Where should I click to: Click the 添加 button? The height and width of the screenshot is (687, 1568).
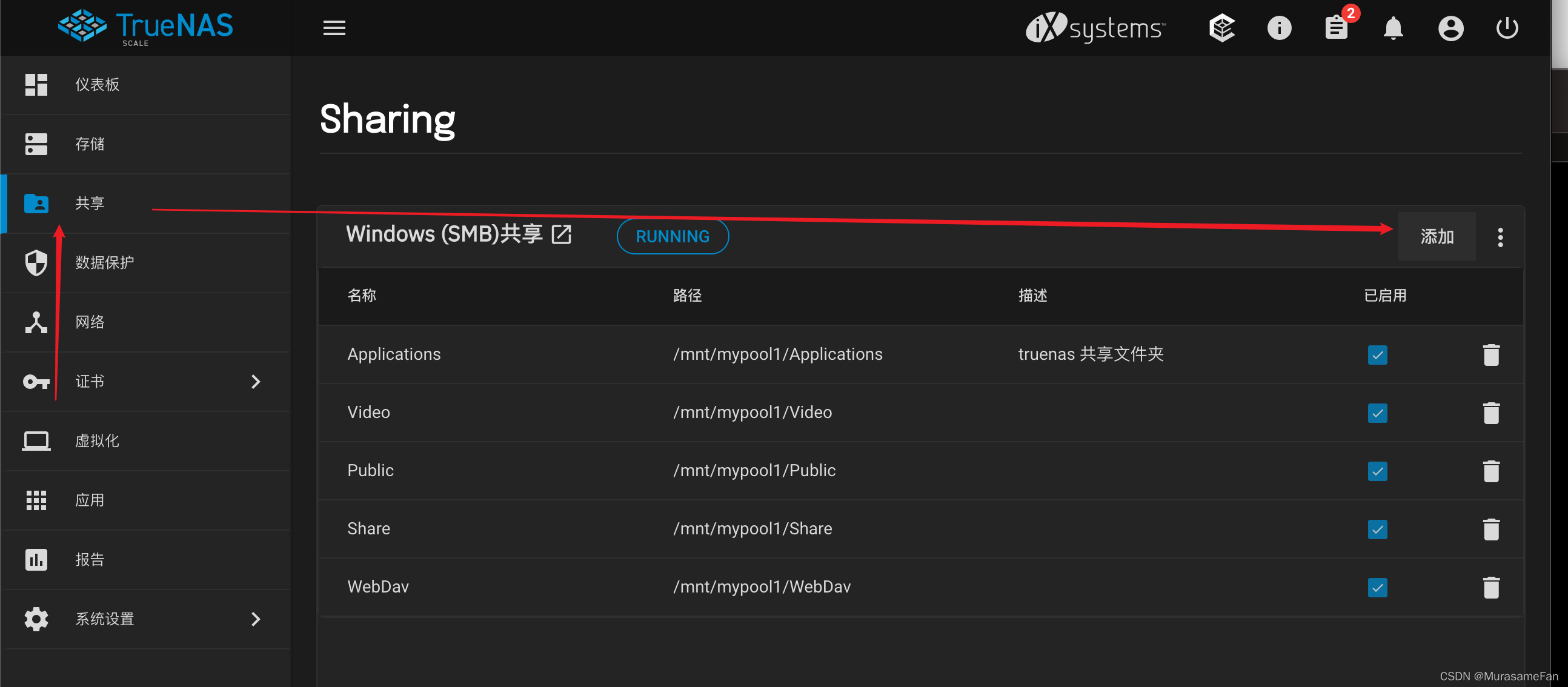click(x=1437, y=237)
